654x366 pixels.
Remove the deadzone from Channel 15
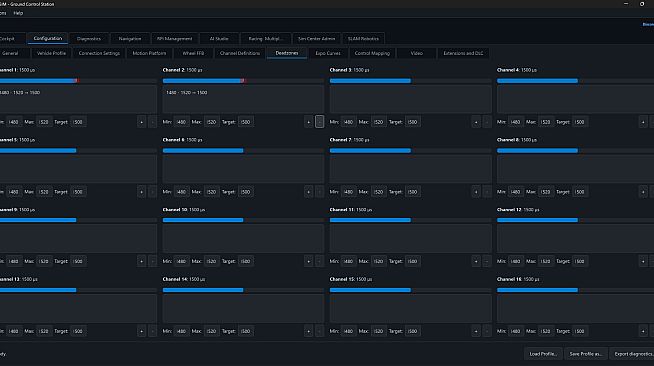(487, 331)
